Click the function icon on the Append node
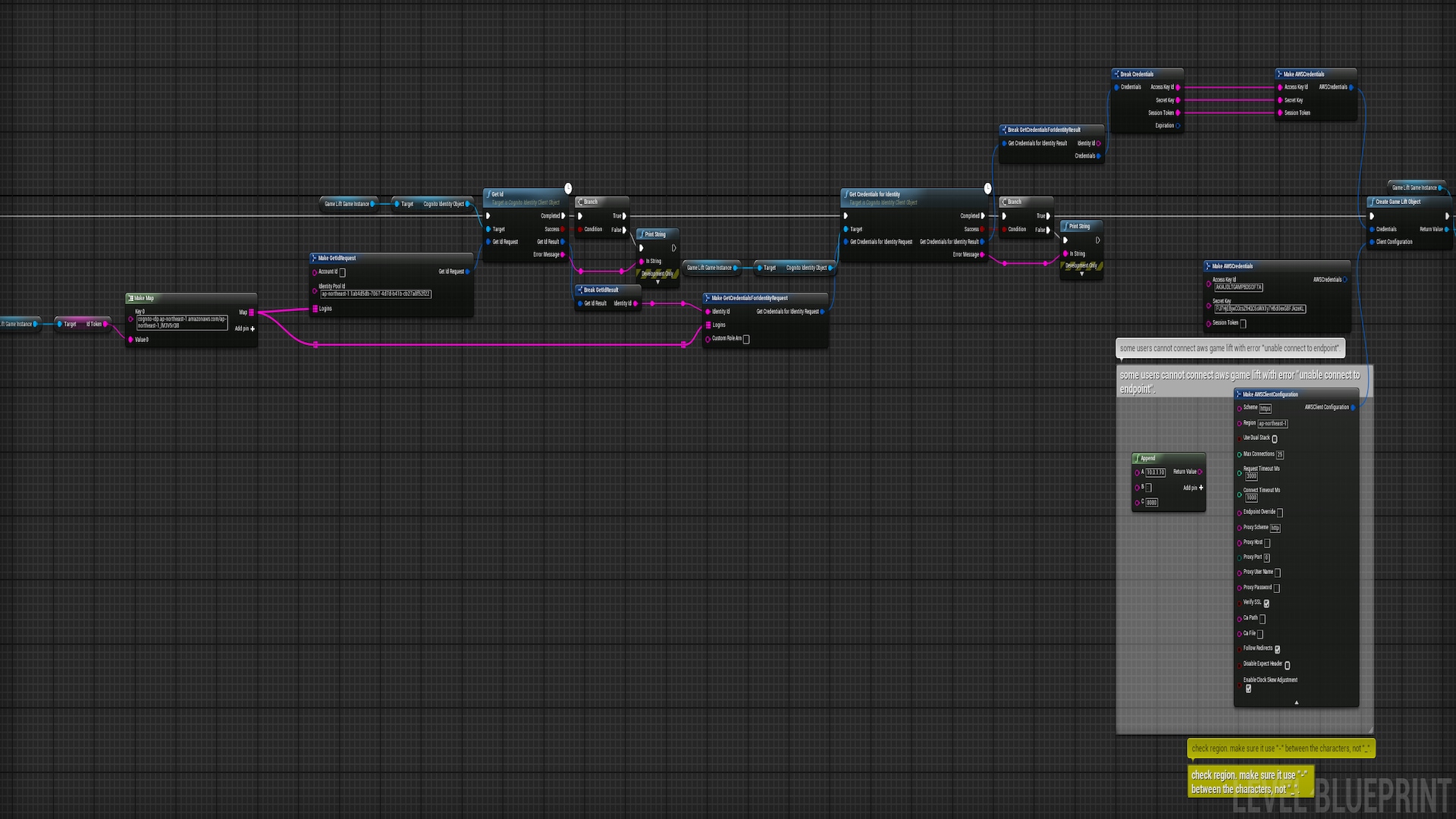Viewport: 1456px width, 819px height. 1137,458
